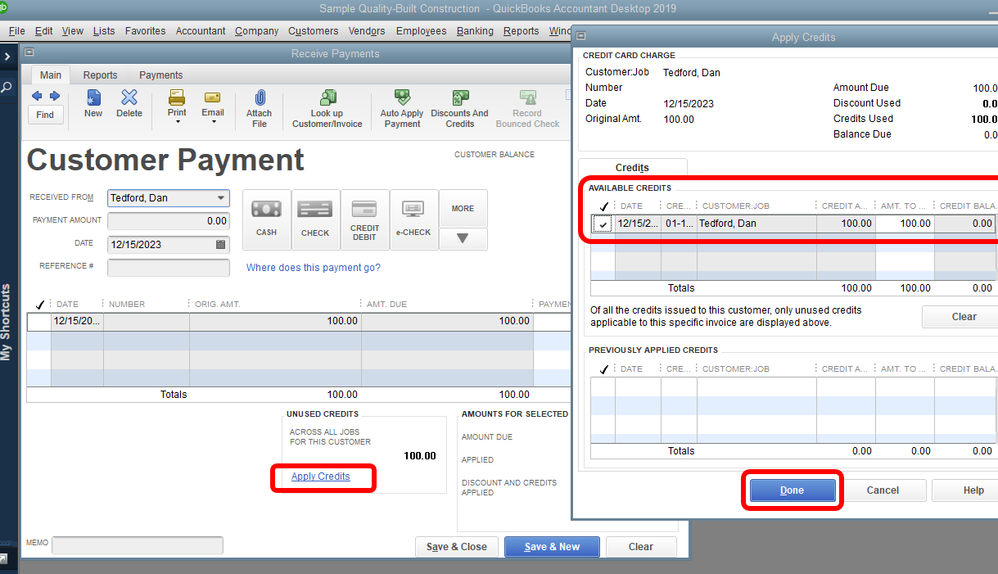Click the Find button
The image size is (998, 574).
(x=45, y=115)
